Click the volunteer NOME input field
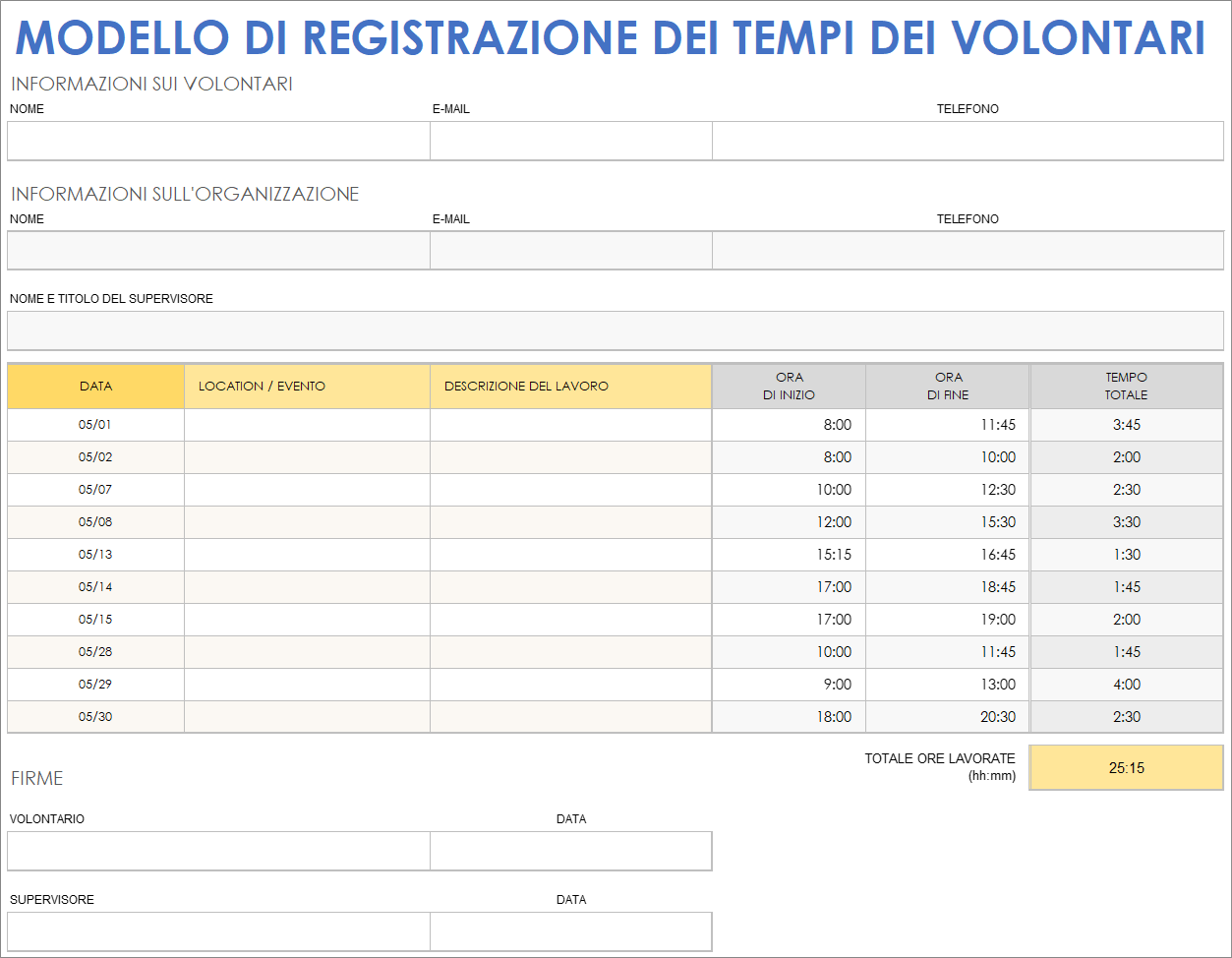 [x=217, y=140]
